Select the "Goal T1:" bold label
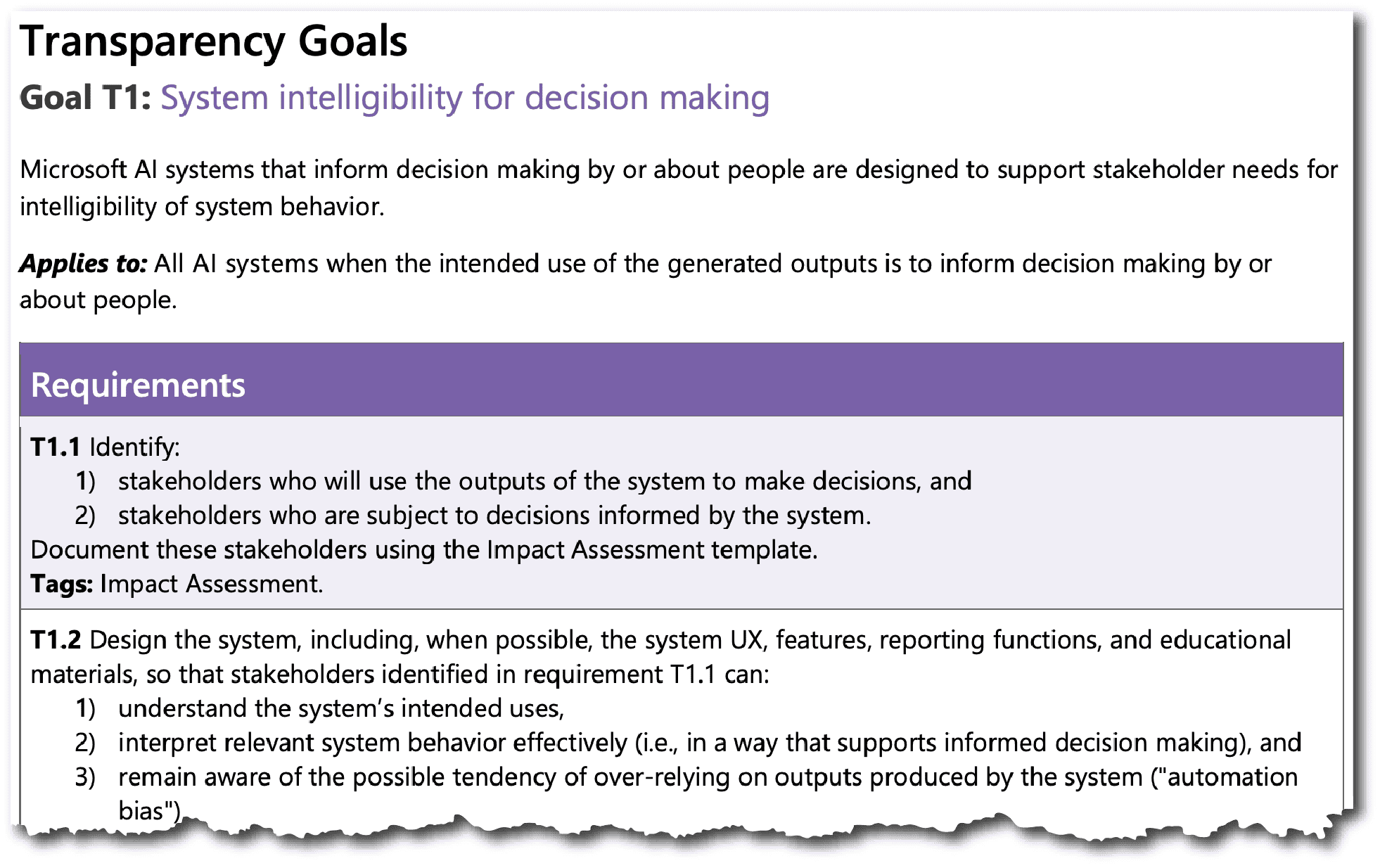 pyautogui.click(x=85, y=98)
